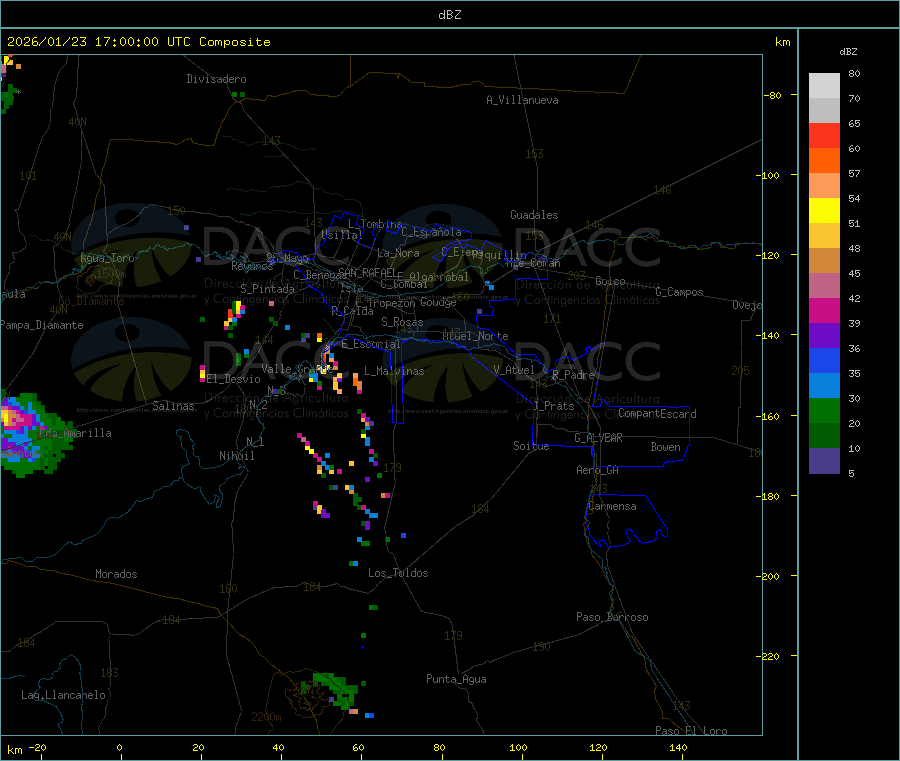Click the 'Soitue' map label

(531, 446)
